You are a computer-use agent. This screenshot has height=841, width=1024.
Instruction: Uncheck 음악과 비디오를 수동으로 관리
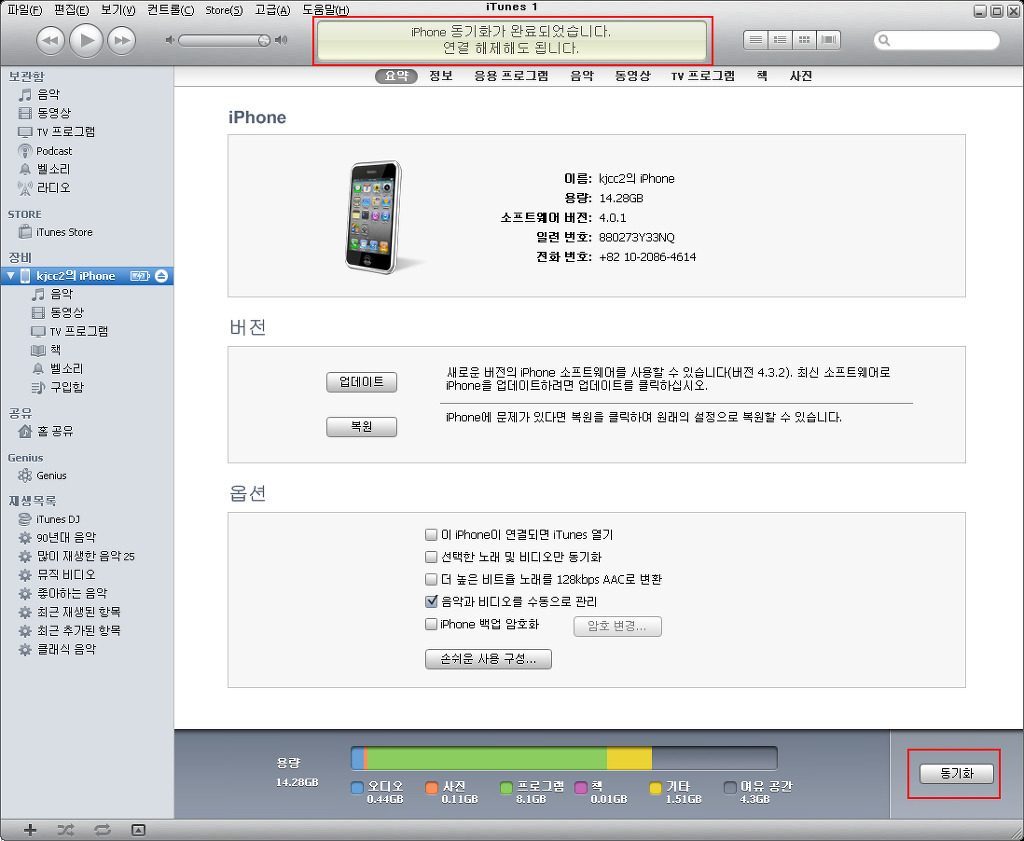tap(431, 601)
